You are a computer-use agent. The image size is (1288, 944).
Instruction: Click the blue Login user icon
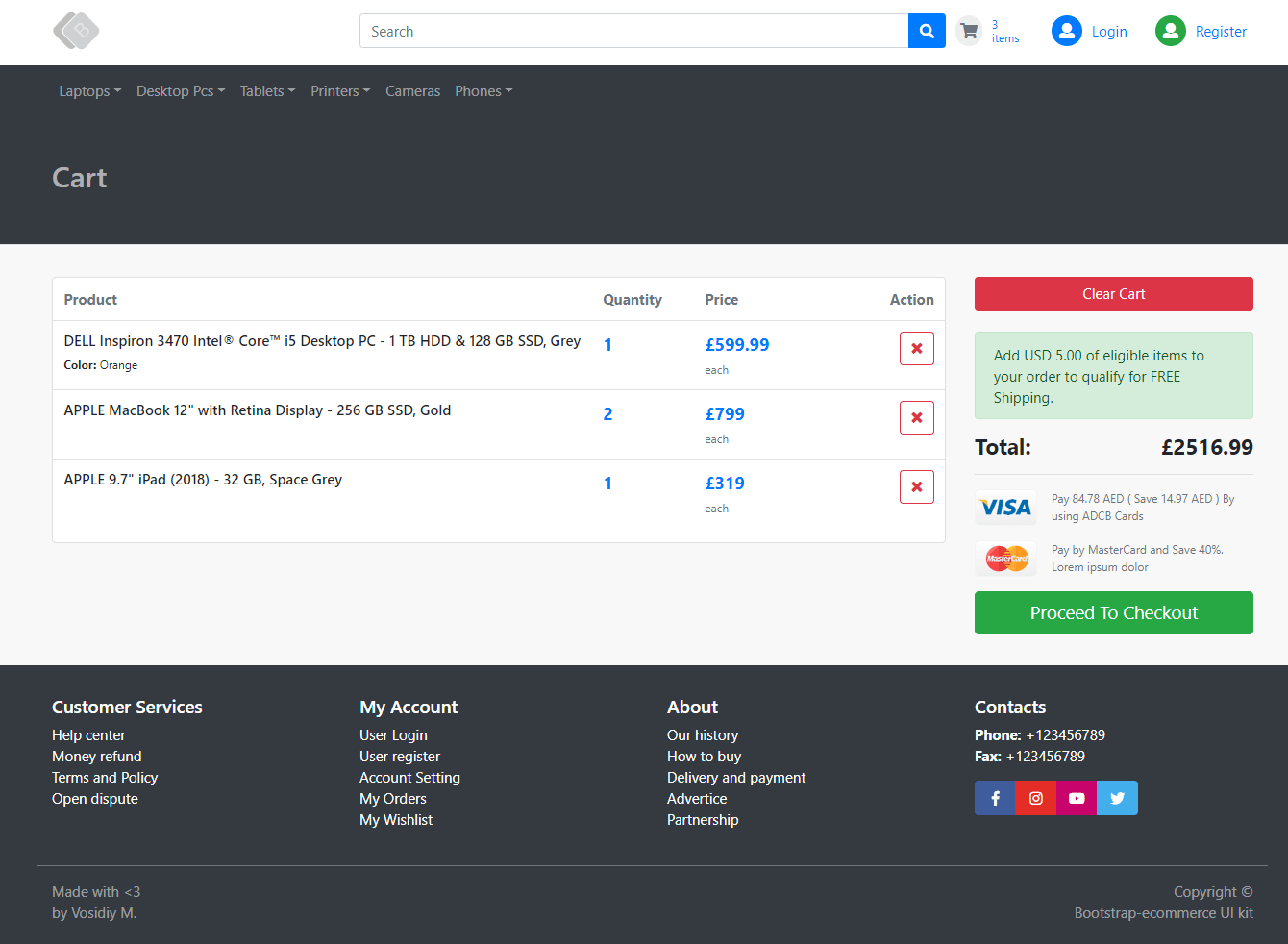1066,31
